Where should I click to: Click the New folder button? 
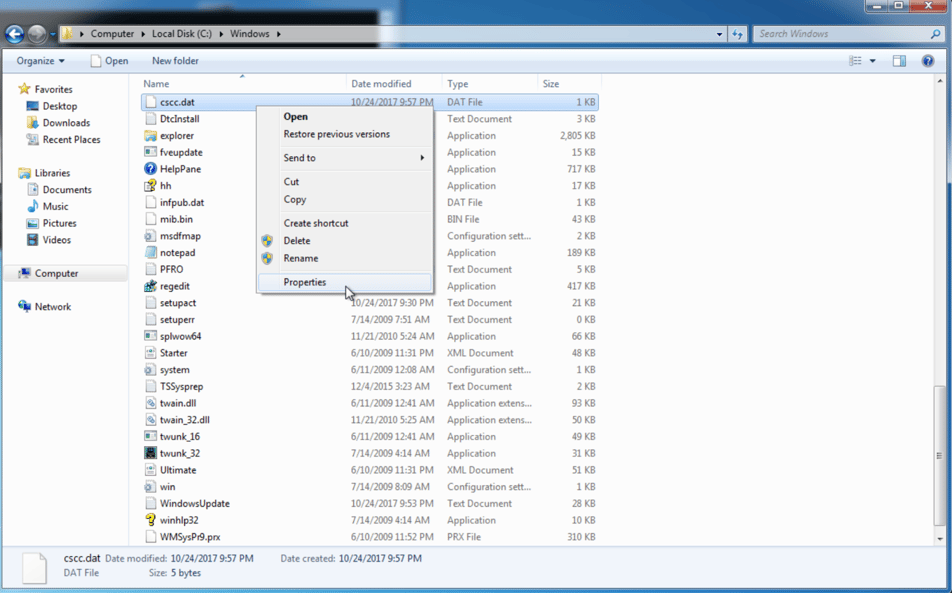[175, 61]
